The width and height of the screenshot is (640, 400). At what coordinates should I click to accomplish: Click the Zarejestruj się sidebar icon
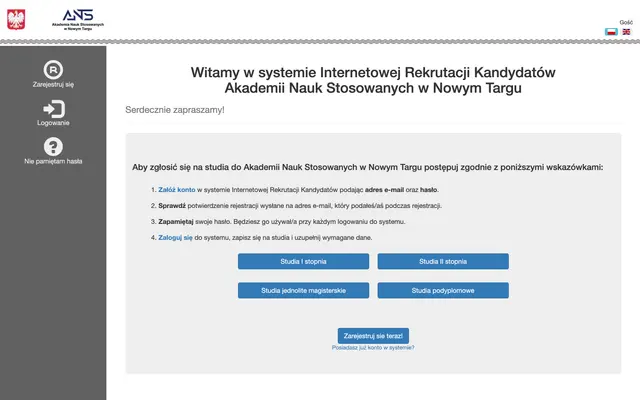[53, 70]
